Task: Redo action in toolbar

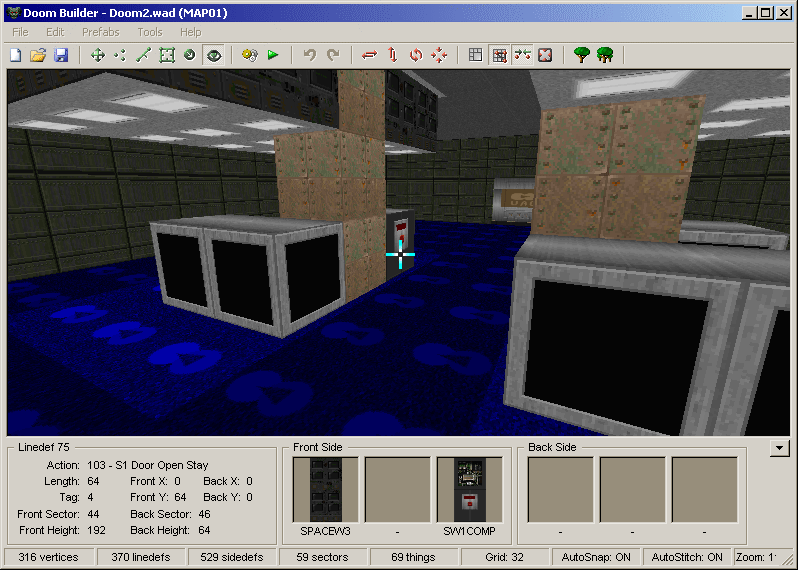Action: click(x=333, y=55)
